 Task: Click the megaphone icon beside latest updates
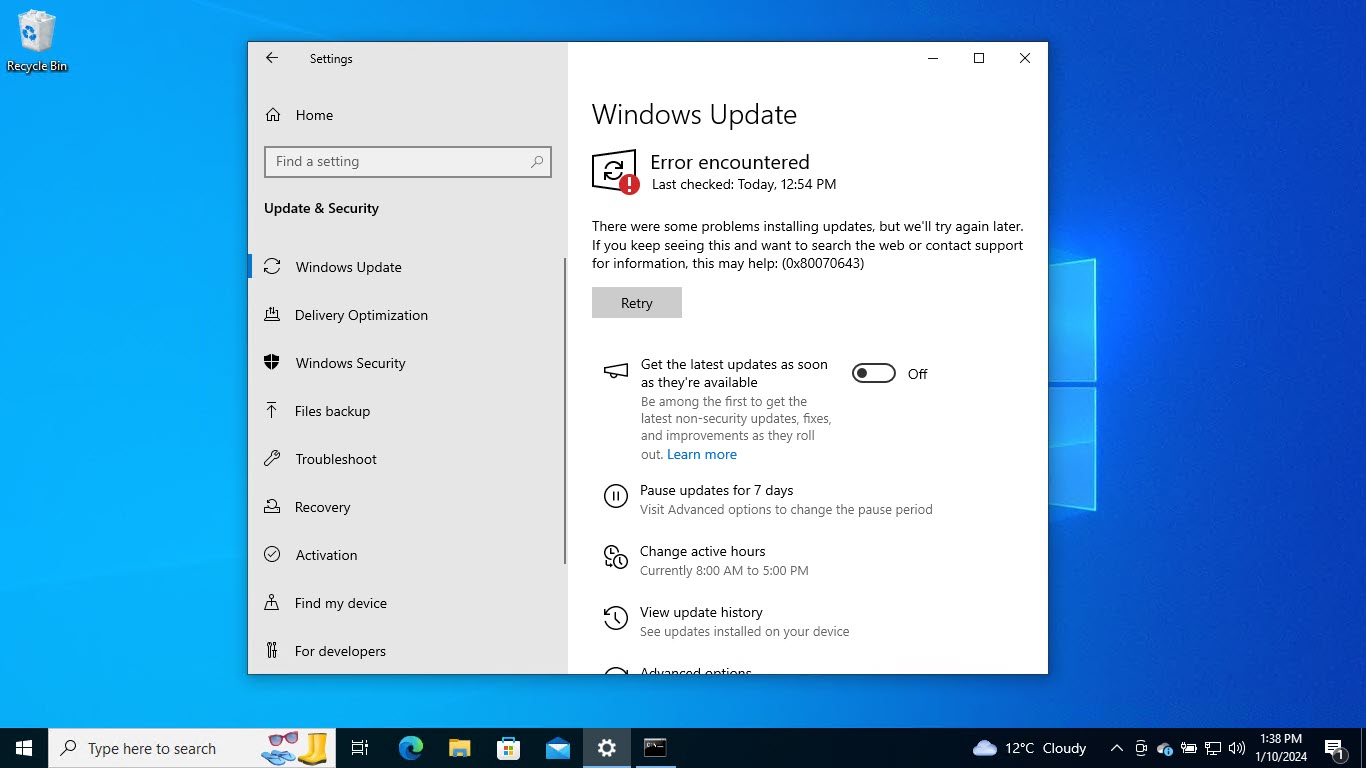click(x=616, y=371)
